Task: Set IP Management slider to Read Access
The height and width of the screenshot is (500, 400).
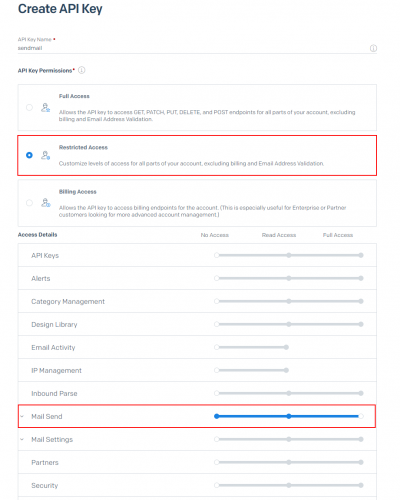Action: click(286, 370)
